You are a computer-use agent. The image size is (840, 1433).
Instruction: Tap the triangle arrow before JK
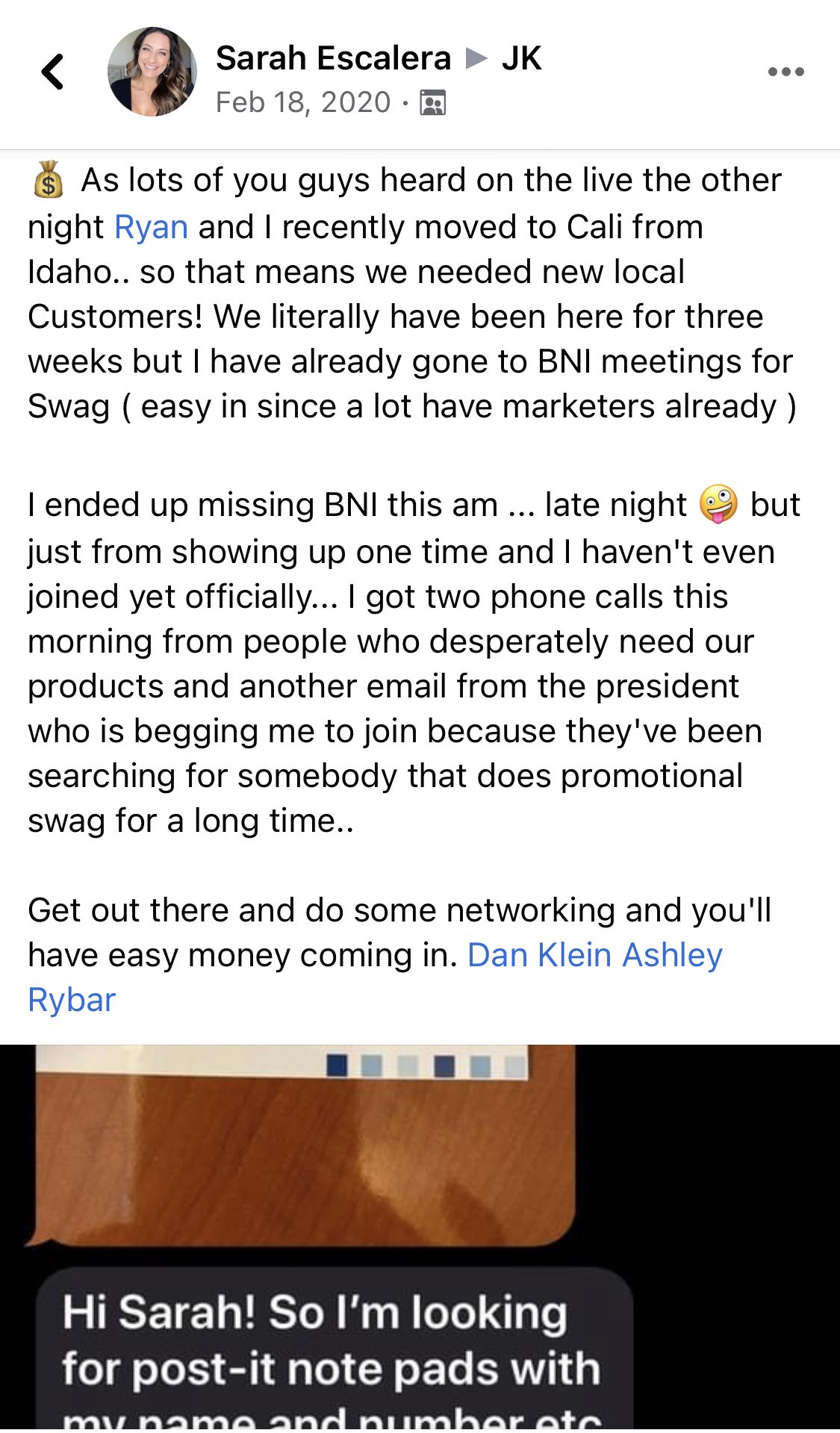tap(476, 58)
